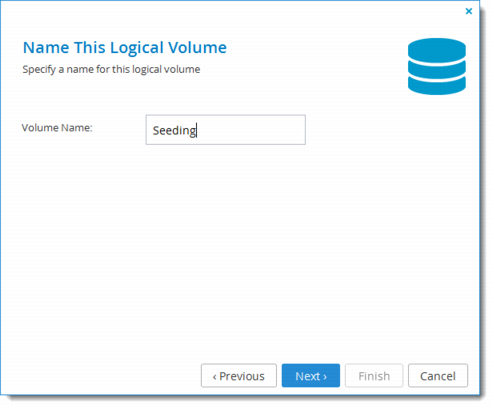Click the word Volume in the heading
Screen dimensions: 492x407
click(x=197, y=48)
